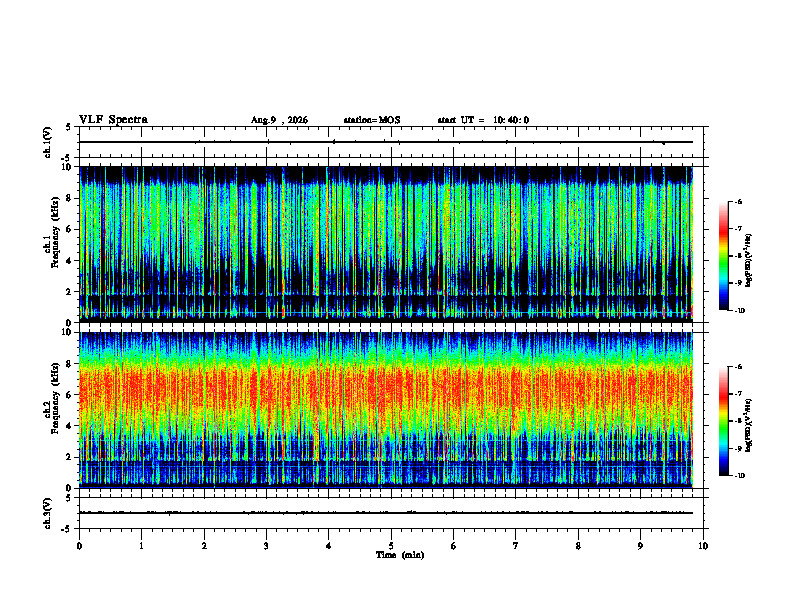The image size is (792, 612).
Task: Click the 'ch.3(V)' axis label
Action: (47, 513)
